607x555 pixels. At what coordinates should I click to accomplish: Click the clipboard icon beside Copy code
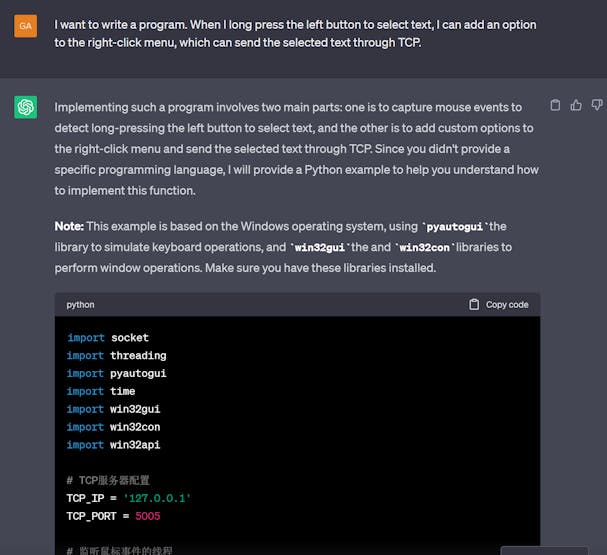pos(474,304)
